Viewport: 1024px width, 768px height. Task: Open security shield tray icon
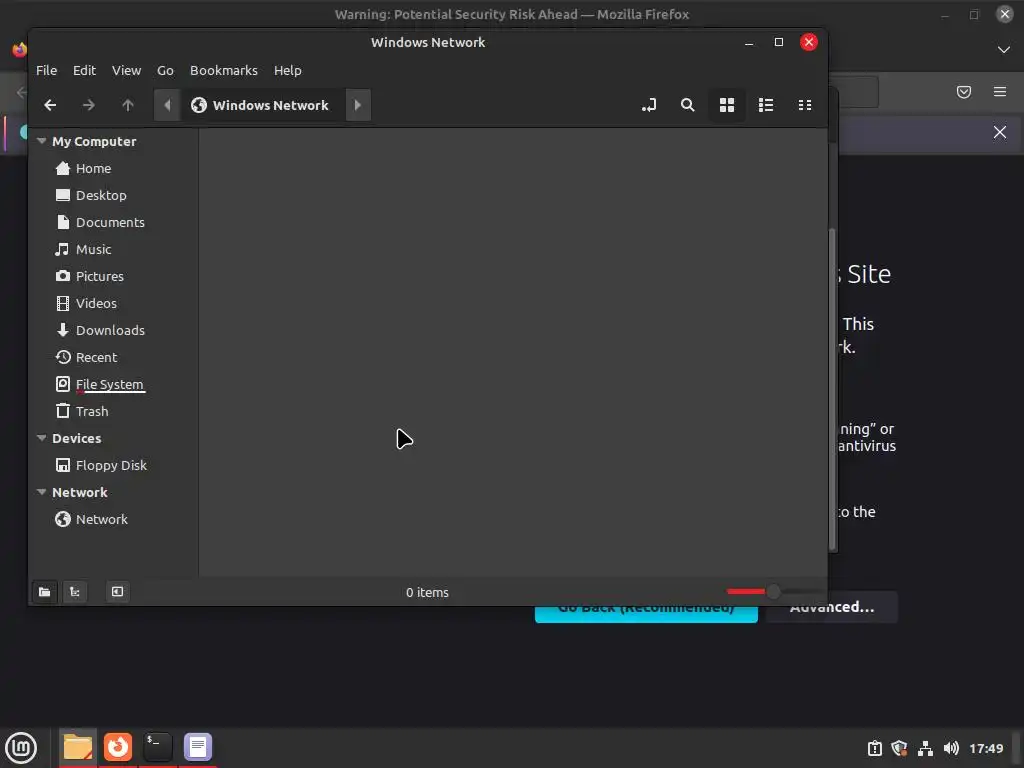coord(899,748)
